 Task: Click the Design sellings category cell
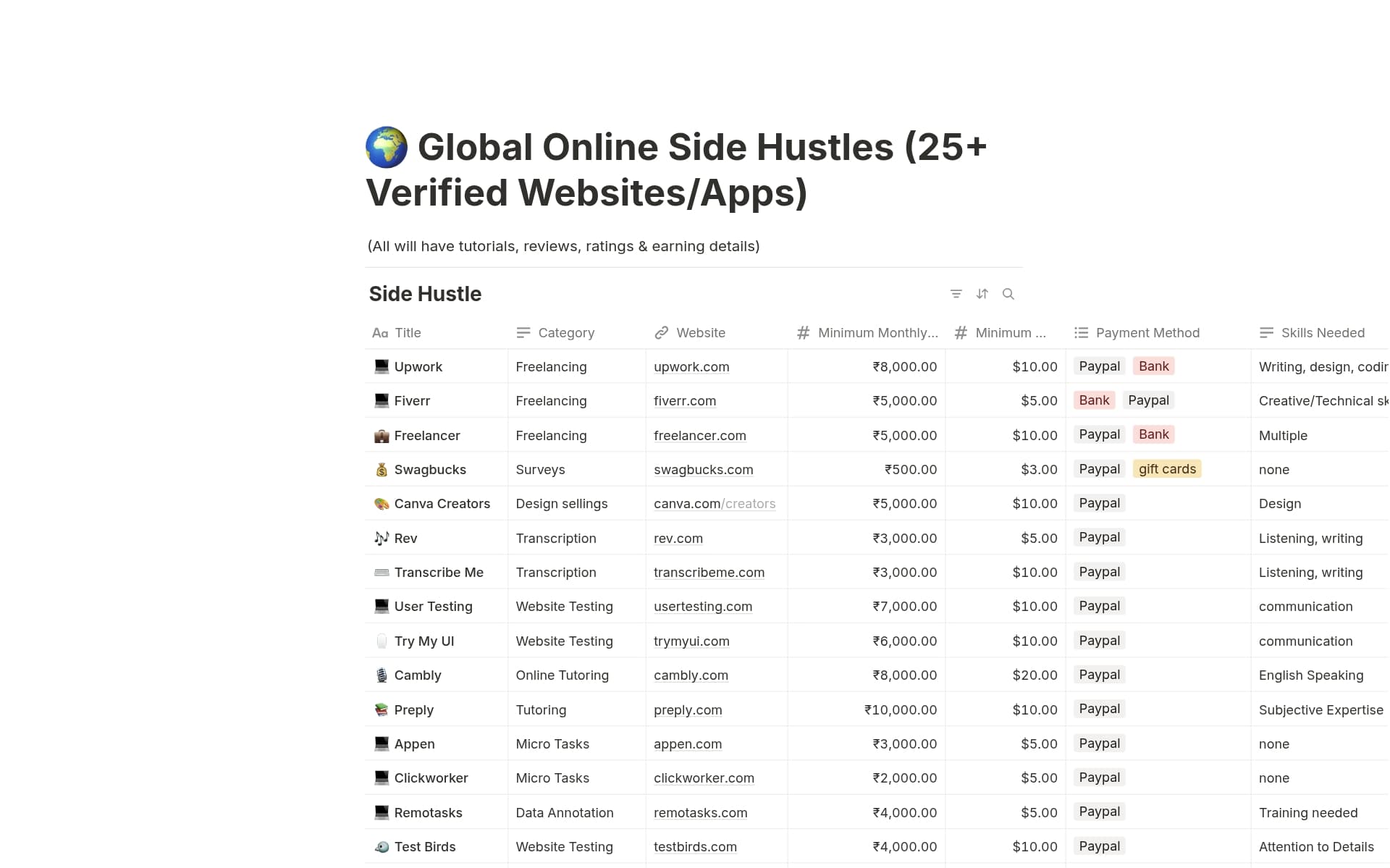pyautogui.click(x=576, y=503)
